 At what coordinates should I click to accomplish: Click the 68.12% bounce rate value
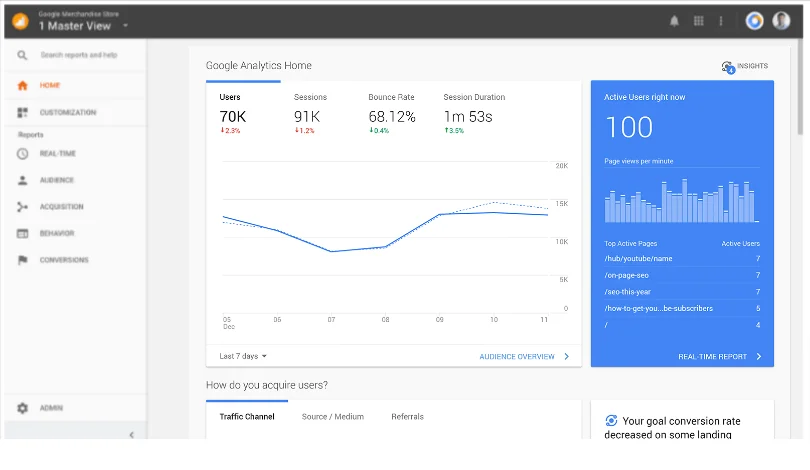click(x=392, y=117)
